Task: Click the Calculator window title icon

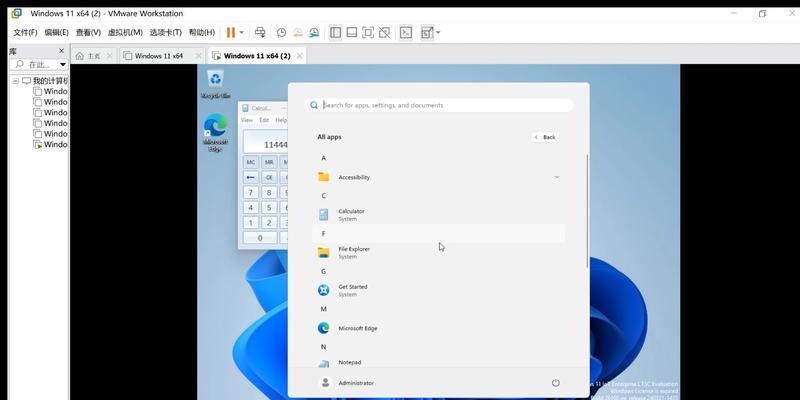Action: (245, 108)
